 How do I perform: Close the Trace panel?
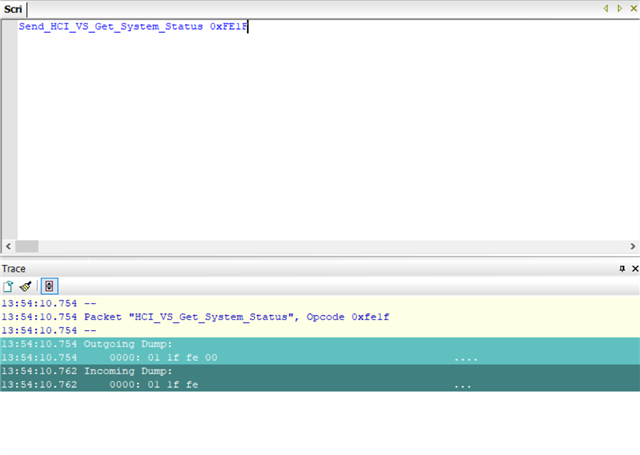tap(635, 269)
